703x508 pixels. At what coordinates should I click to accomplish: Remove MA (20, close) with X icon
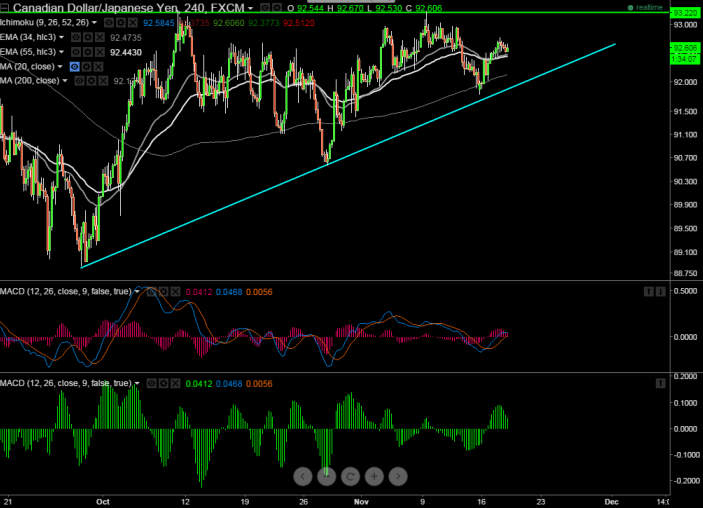coord(98,67)
